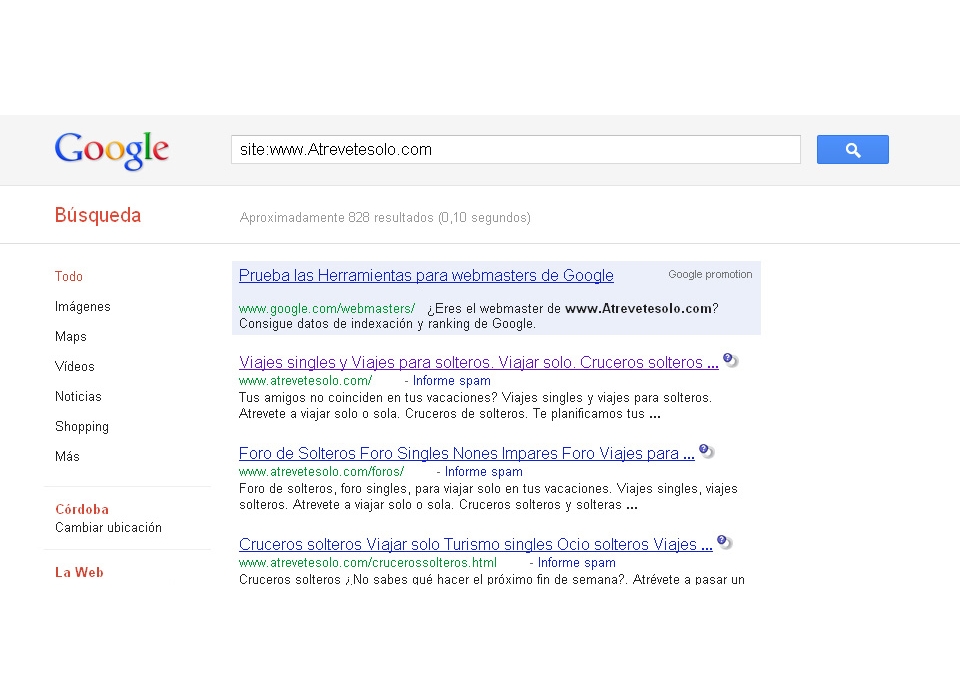Click the Córdoba location label
Screen dimensions: 960x700
(82, 510)
